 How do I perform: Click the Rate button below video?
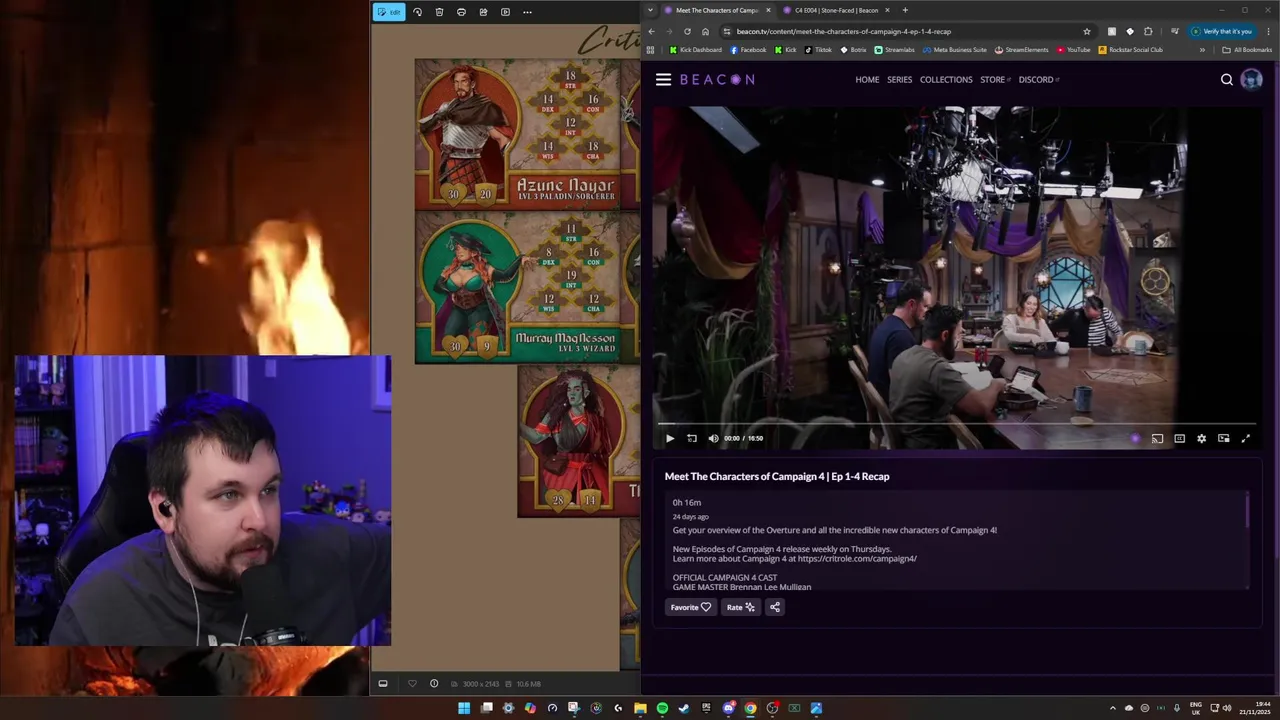[740, 607]
